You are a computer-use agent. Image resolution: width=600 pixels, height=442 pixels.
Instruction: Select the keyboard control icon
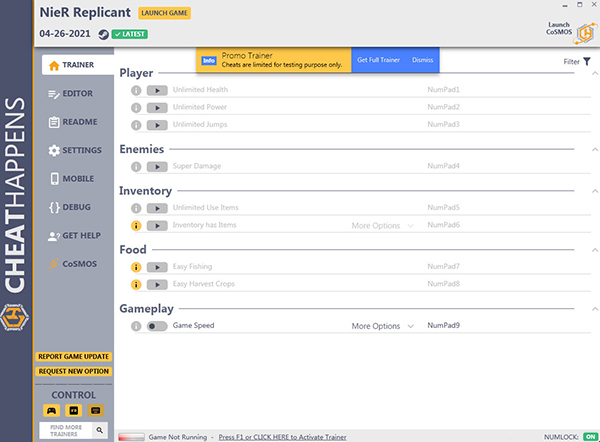(96, 411)
